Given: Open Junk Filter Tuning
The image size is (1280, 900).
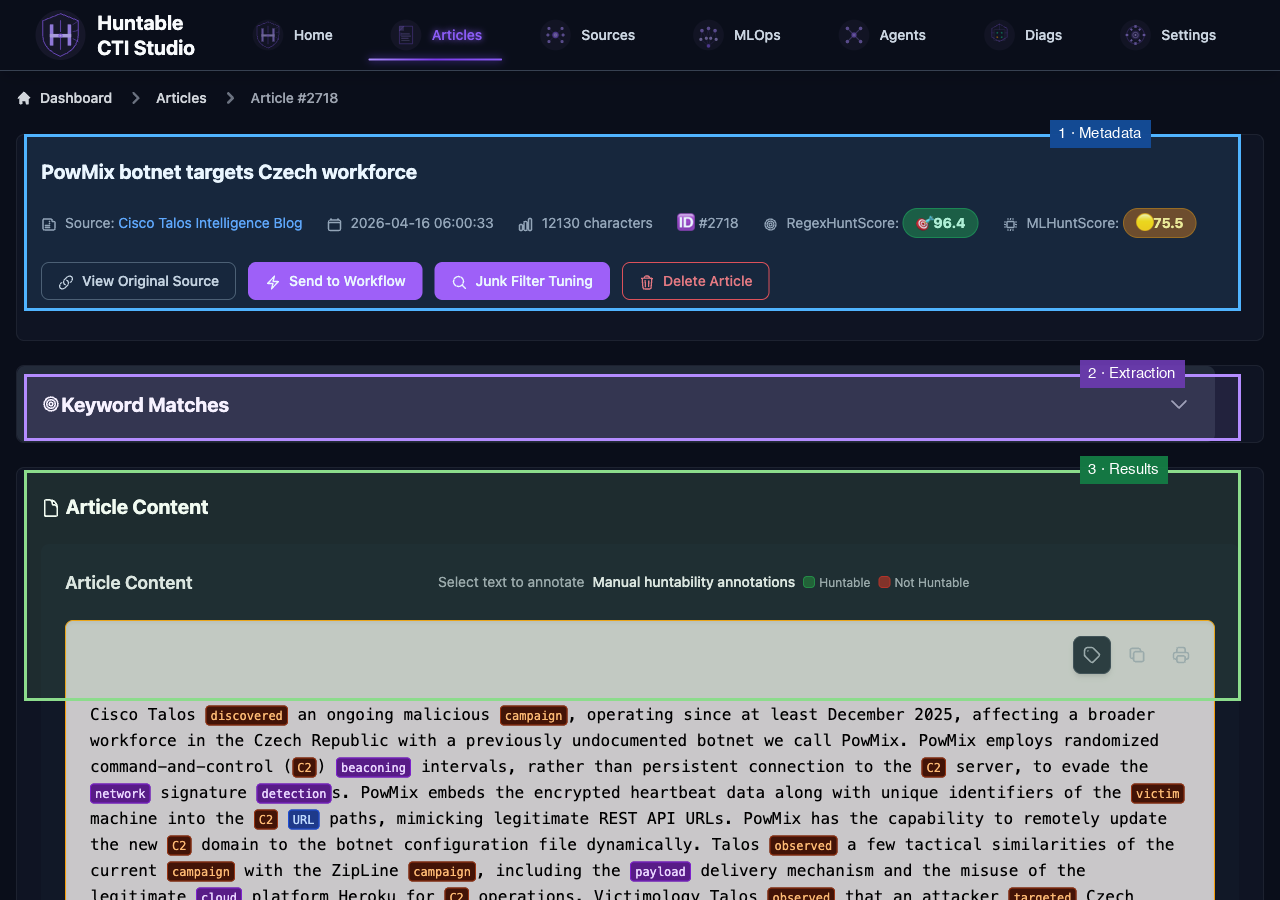Looking at the screenshot, I should [522, 281].
